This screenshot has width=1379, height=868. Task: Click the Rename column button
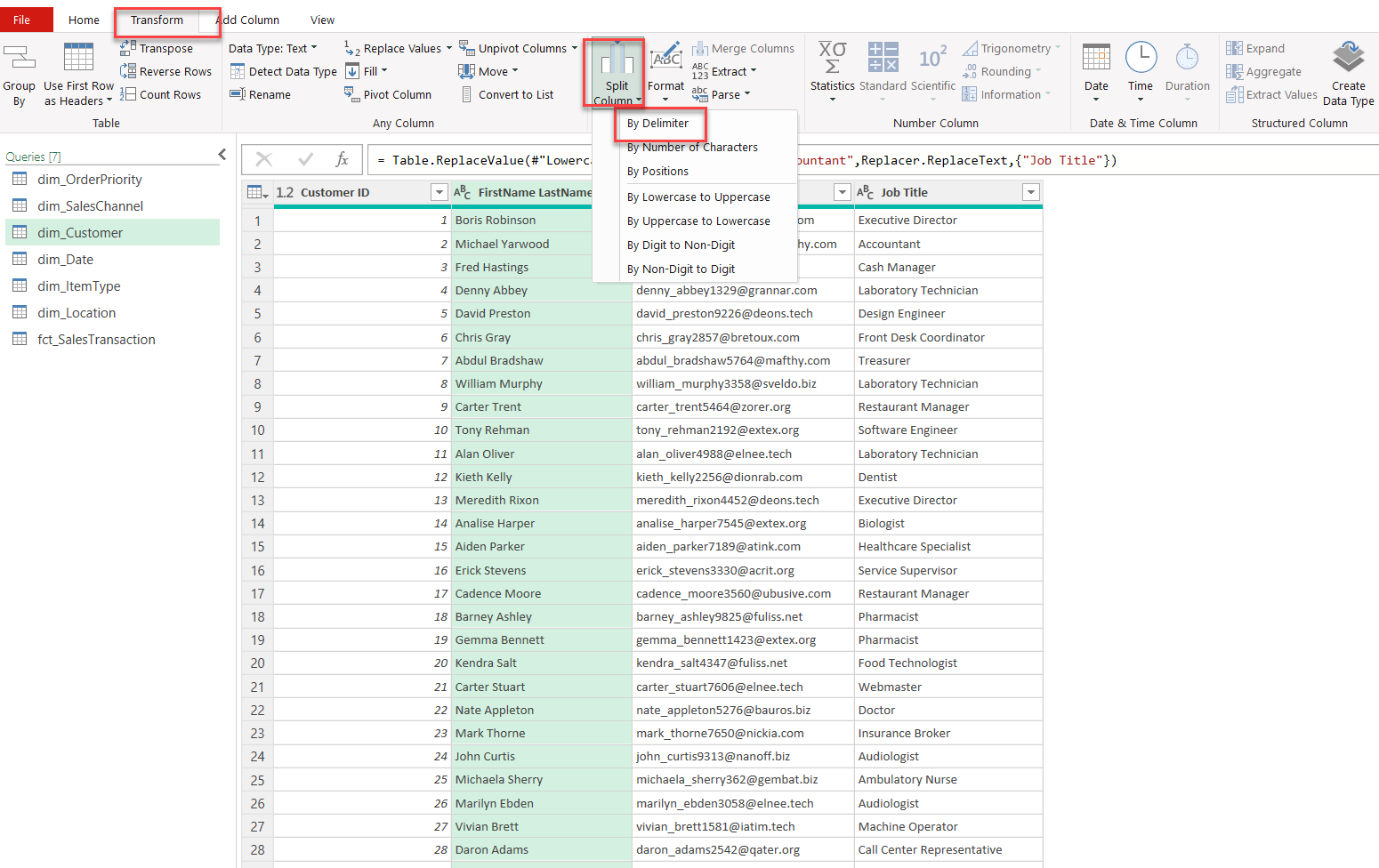click(x=261, y=94)
